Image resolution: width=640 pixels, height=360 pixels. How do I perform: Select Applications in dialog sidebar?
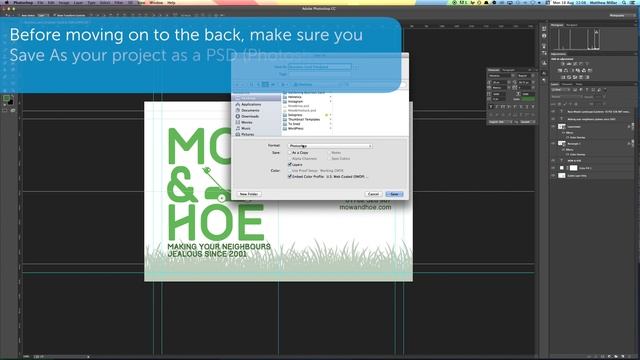point(251,104)
